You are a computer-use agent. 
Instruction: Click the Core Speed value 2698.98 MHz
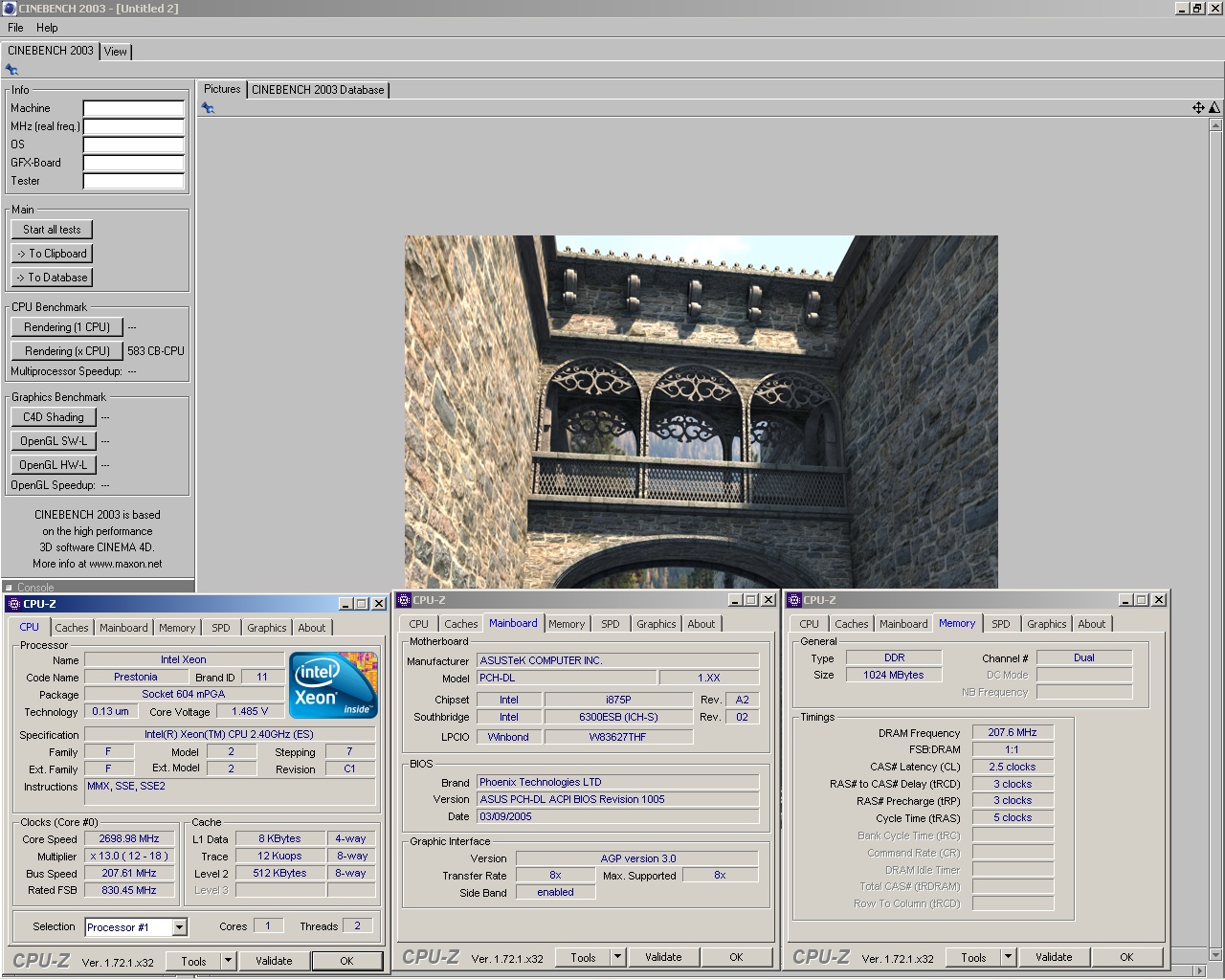point(129,838)
